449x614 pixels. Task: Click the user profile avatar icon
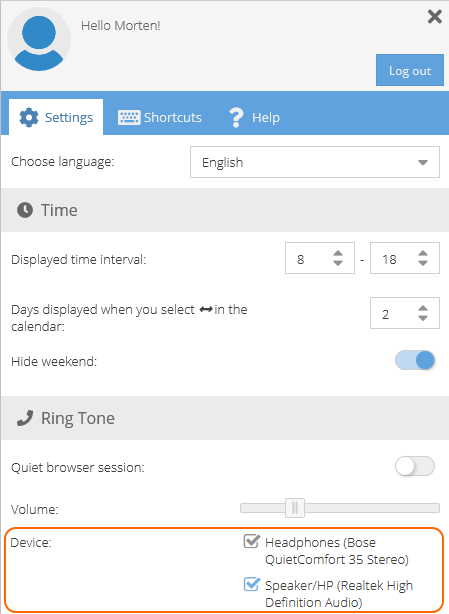pyautogui.click(x=39, y=40)
